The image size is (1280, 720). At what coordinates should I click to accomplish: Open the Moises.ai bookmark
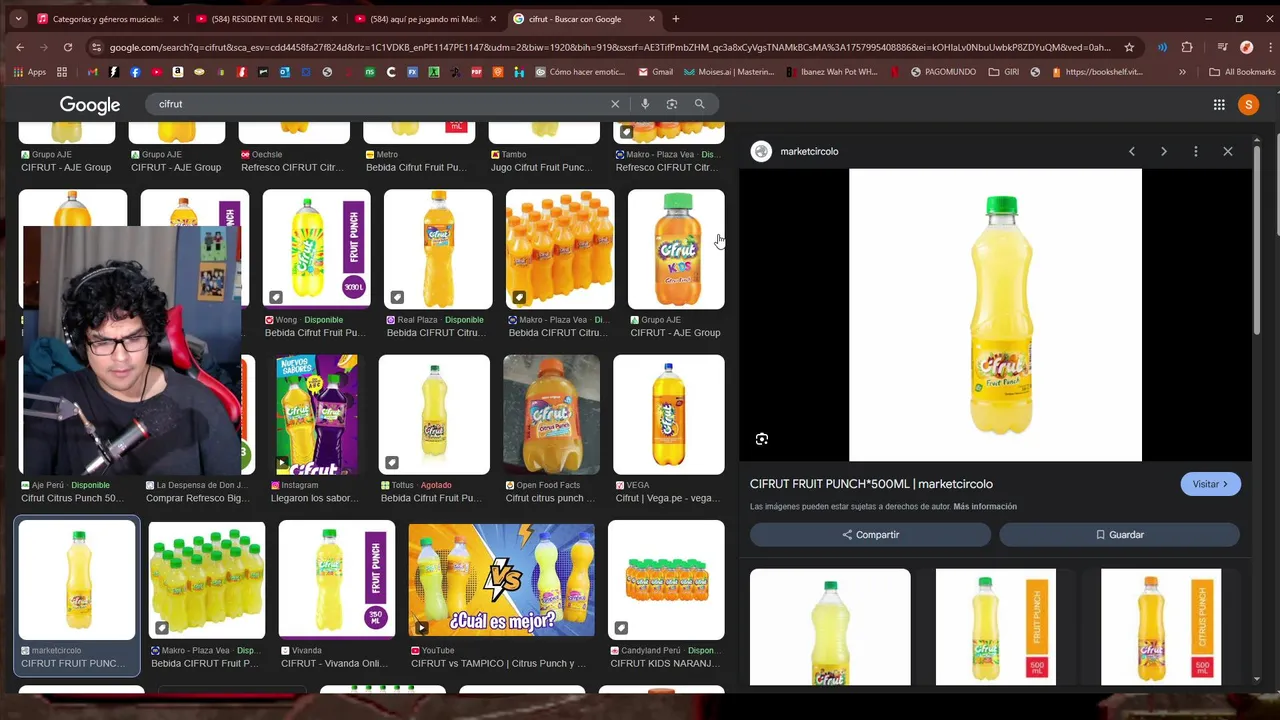[729, 72]
